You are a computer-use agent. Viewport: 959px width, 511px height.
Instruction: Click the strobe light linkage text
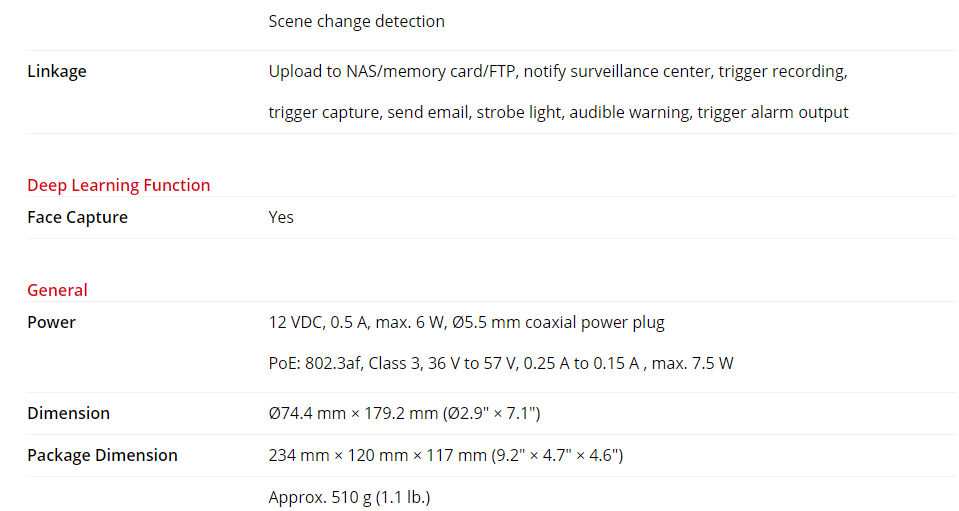pyautogui.click(x=518, y=112)
